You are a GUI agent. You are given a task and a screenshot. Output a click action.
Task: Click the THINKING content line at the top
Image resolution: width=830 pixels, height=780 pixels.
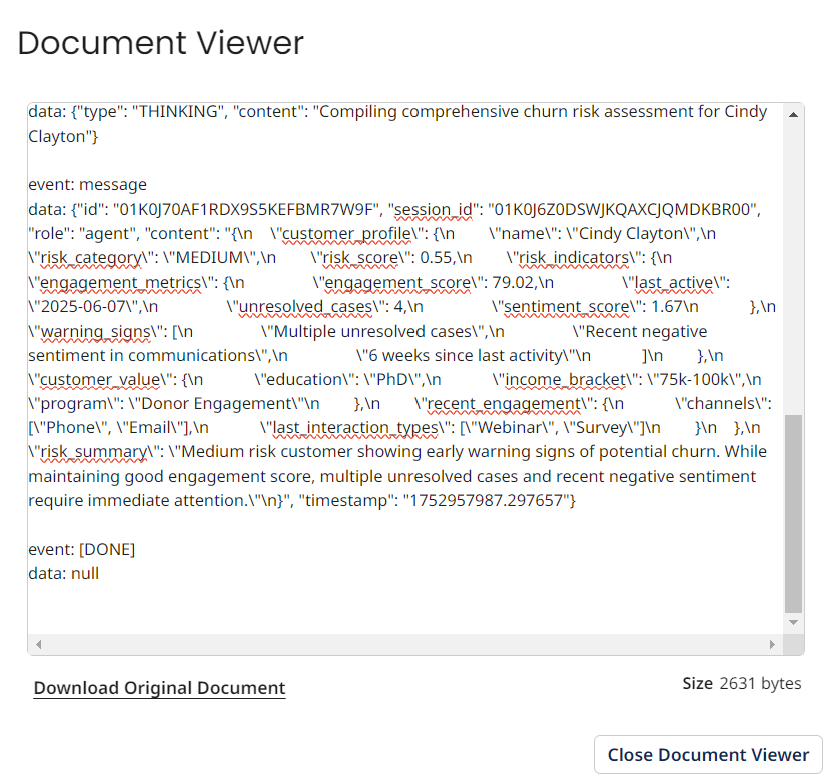400,111
